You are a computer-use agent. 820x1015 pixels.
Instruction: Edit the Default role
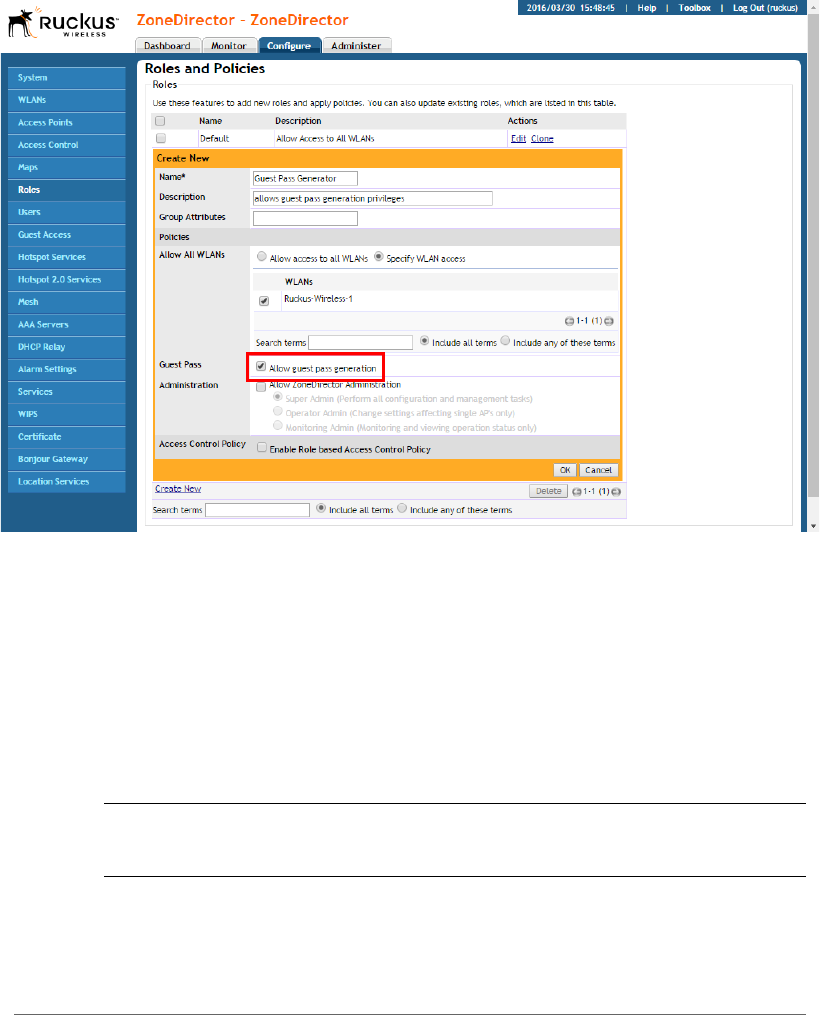[518, 139]
